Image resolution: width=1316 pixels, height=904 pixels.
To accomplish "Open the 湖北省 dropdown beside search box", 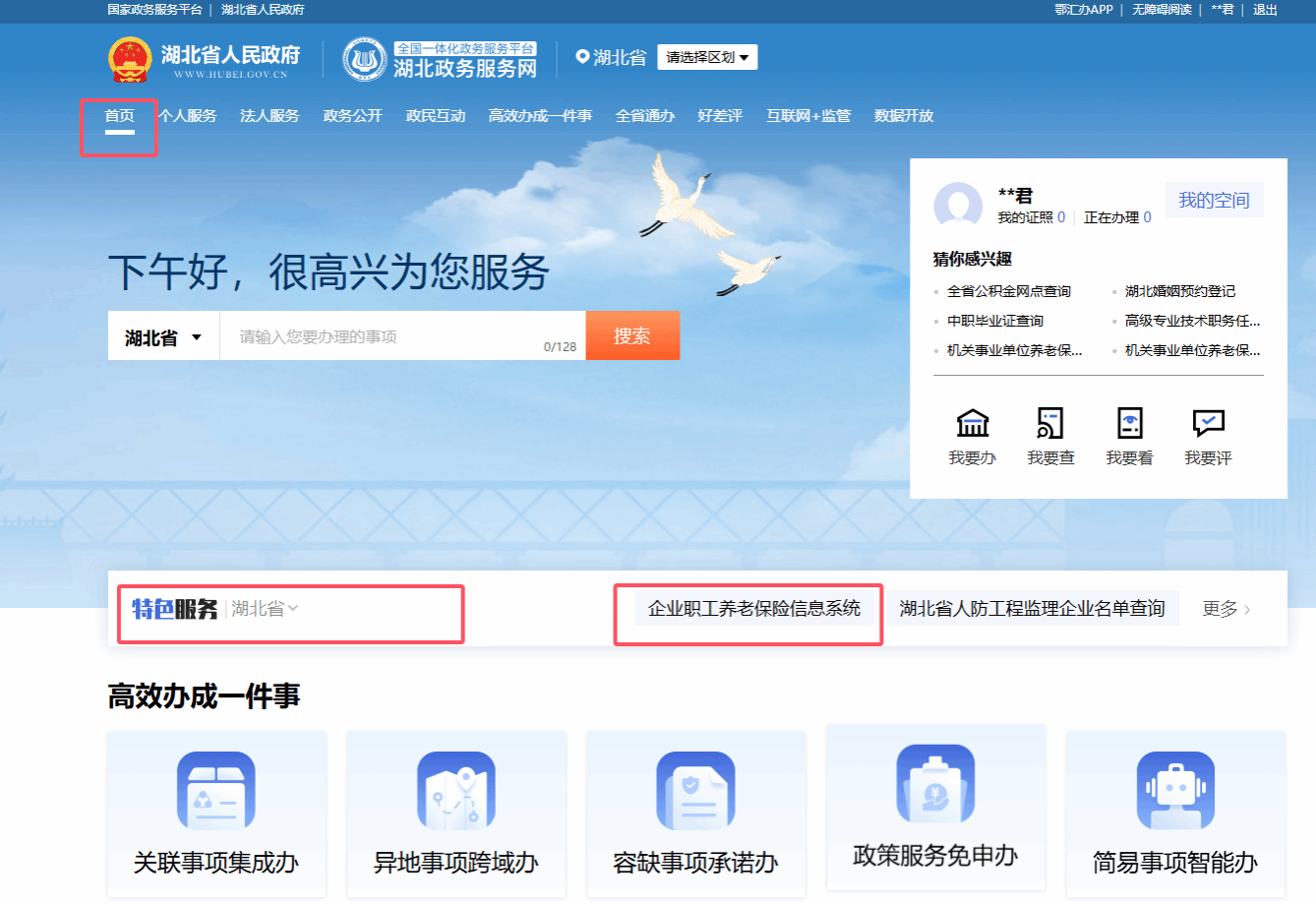I will (x=163, y=337).
